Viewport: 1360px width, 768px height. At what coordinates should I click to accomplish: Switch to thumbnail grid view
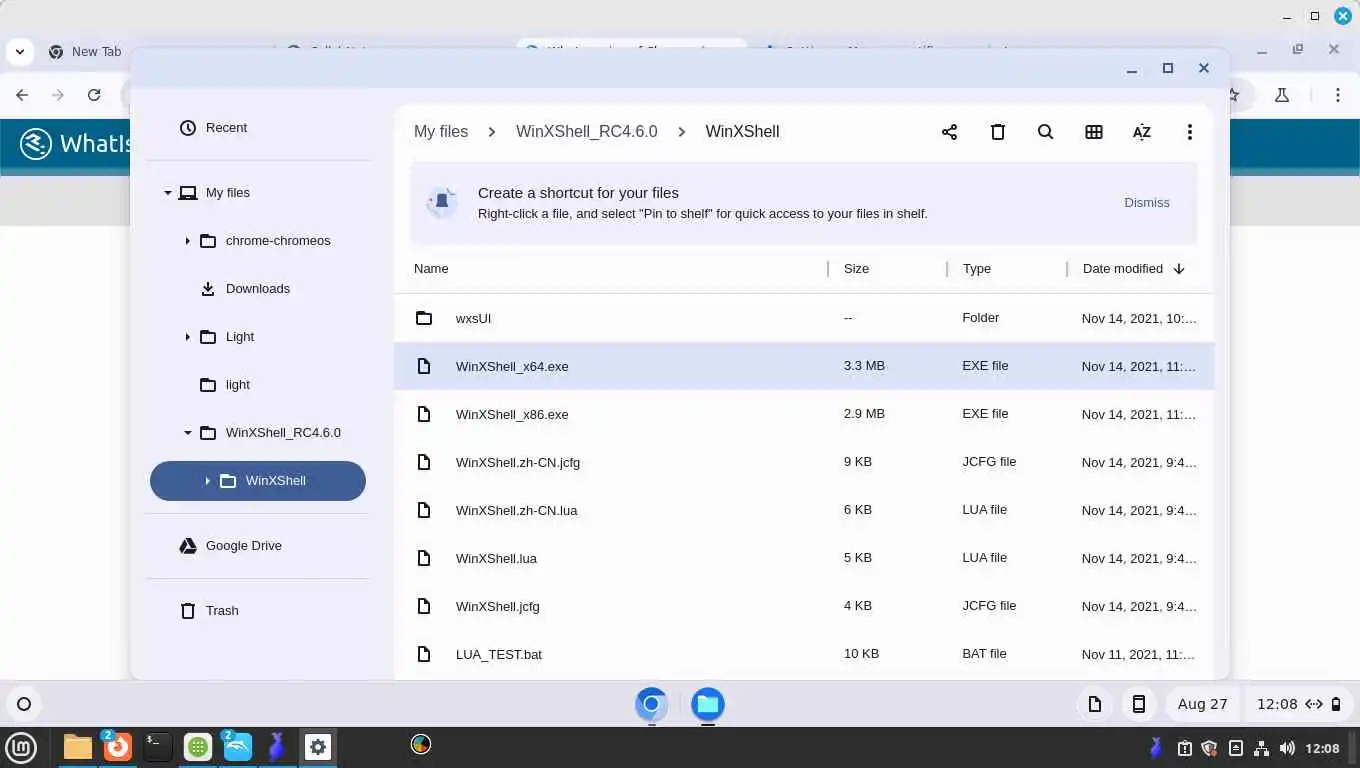pyautogui.click(x=1093, y=132)
